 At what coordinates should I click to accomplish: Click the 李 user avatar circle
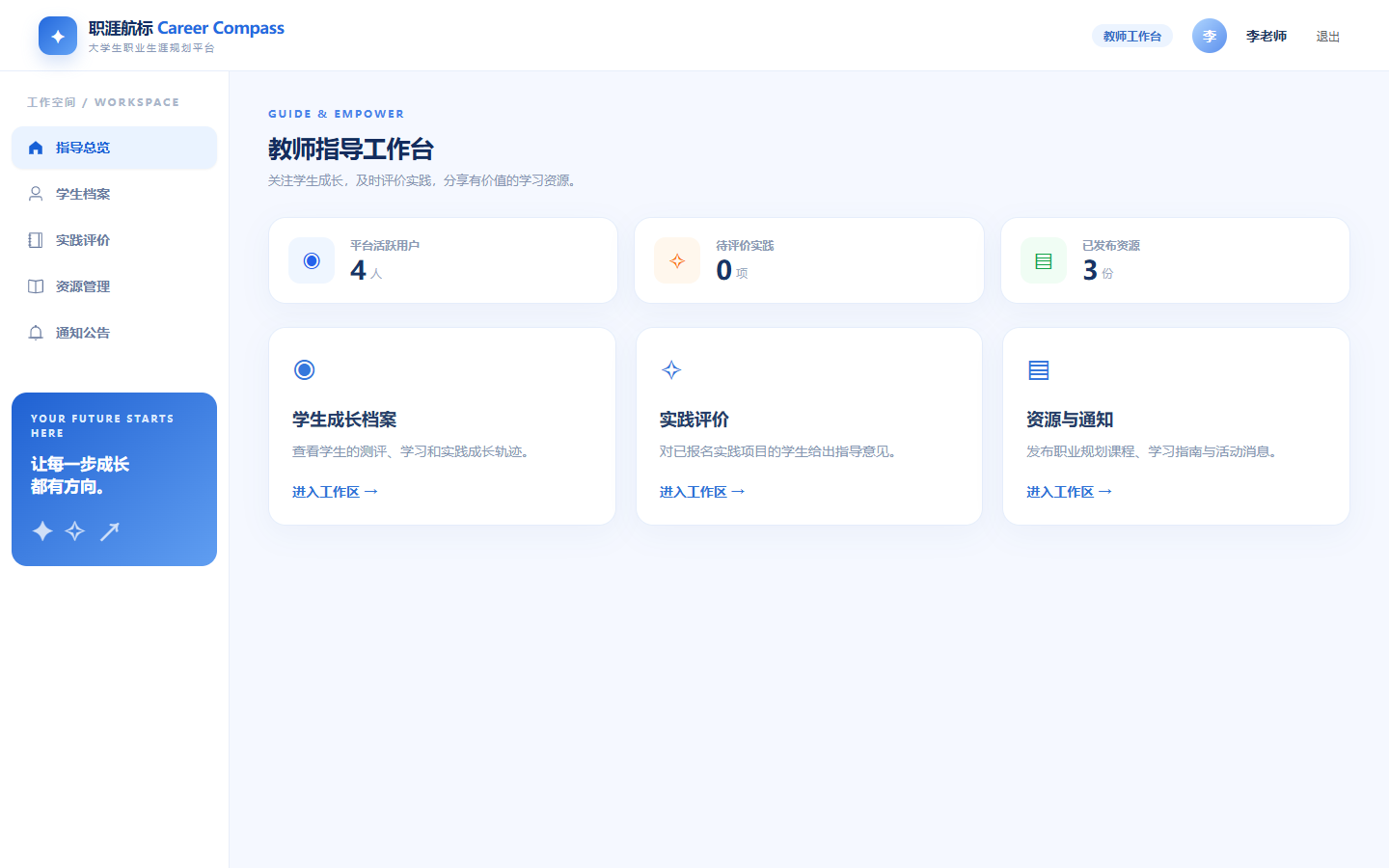click(x=1210, y=36)
